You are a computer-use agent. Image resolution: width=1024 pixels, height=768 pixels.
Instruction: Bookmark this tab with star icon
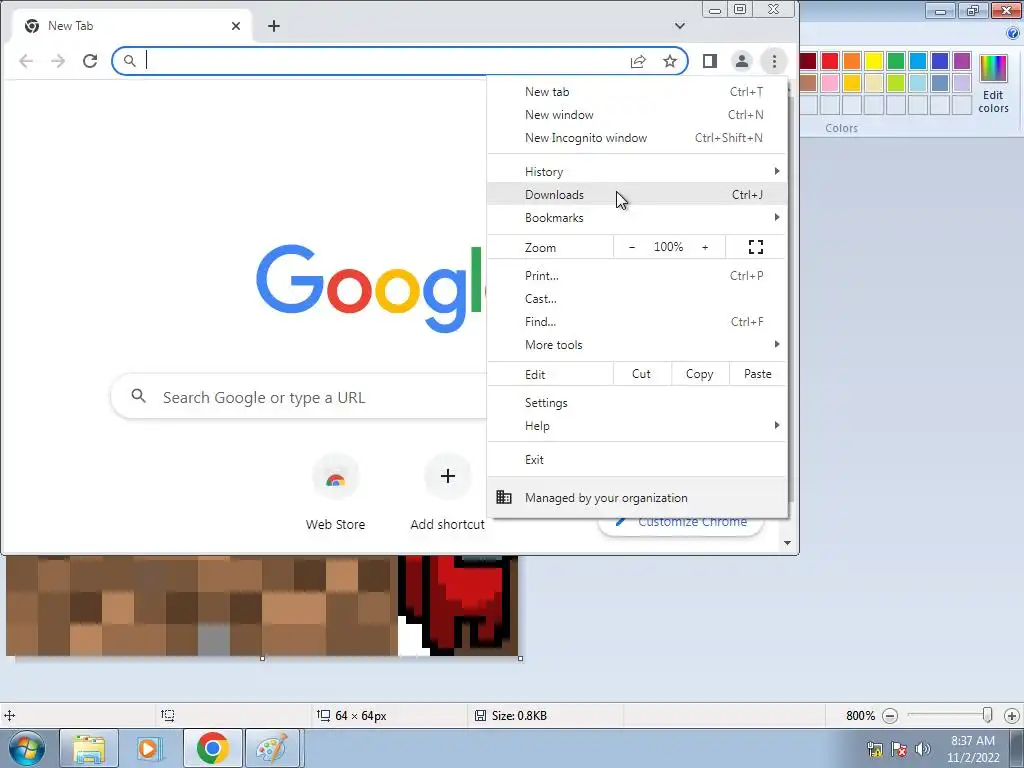(670, 61)
